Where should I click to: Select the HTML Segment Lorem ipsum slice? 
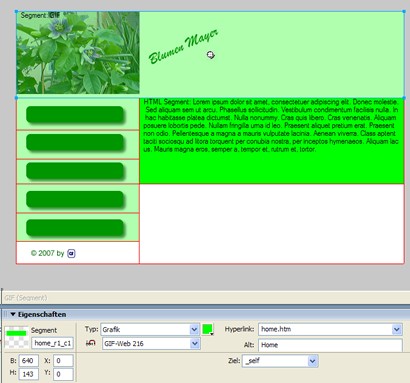point(272,141)
